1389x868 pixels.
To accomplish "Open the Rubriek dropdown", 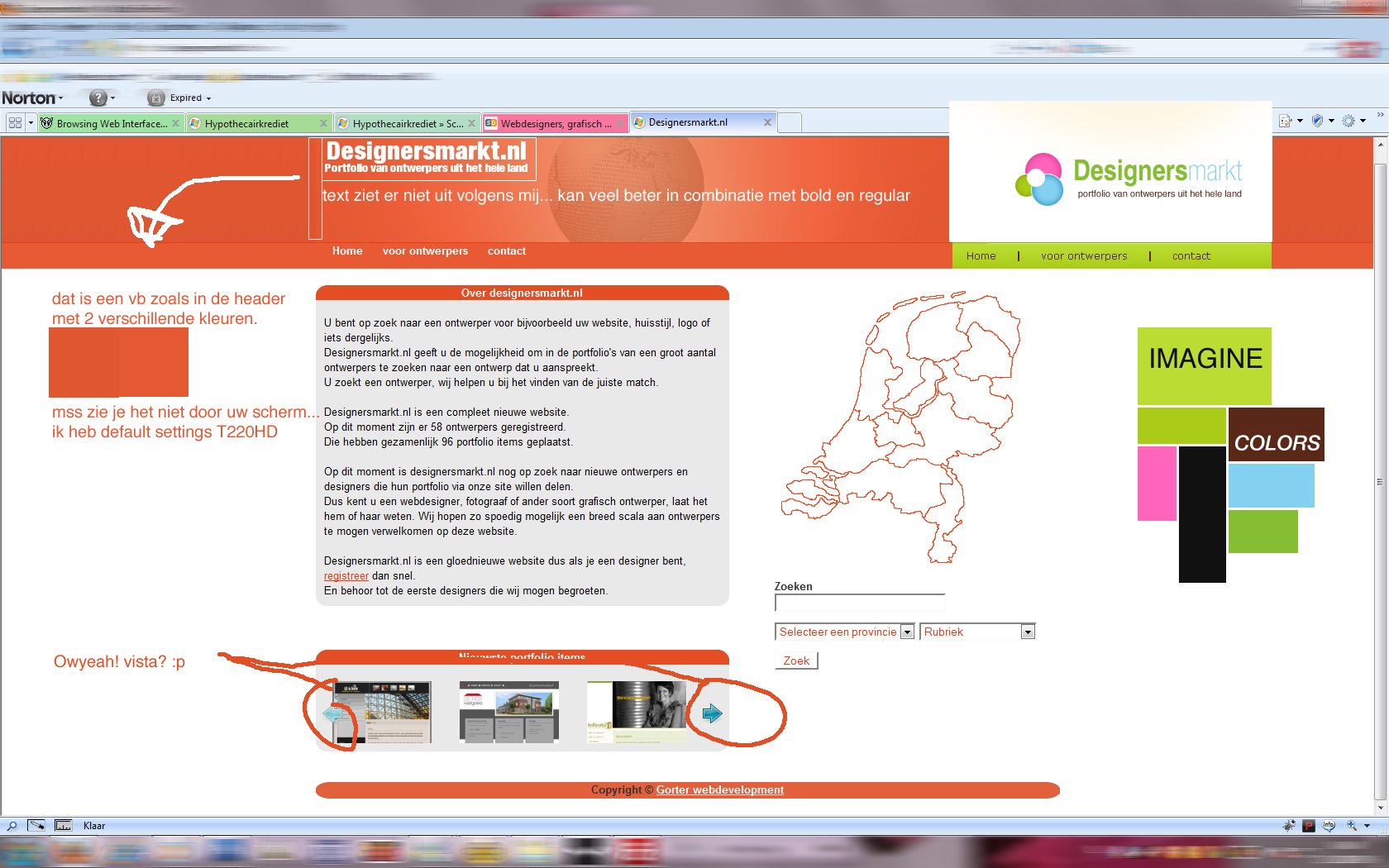I will (x=977, y=632).
